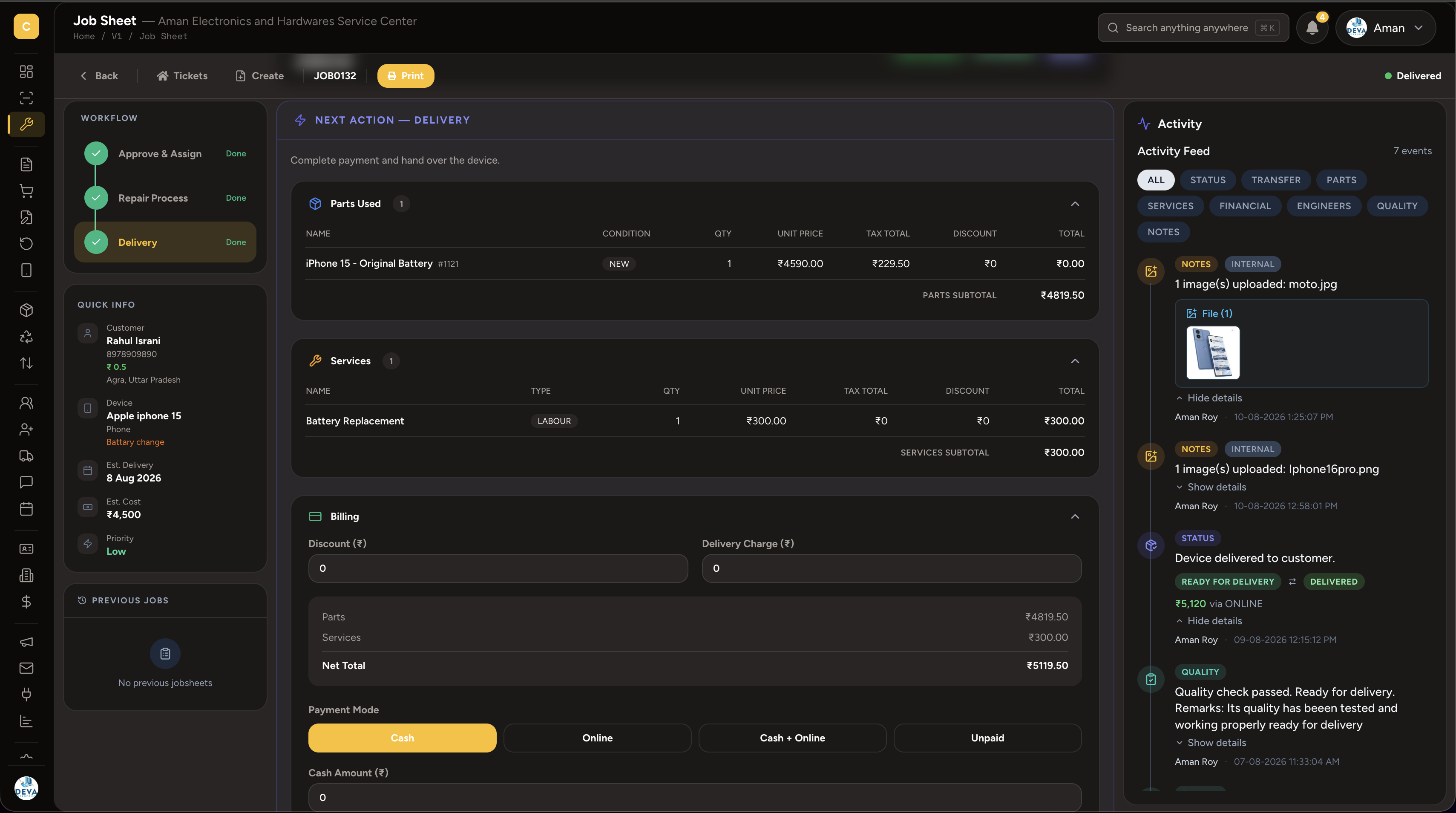Open the phone device icon in sidebar
The image size is (1456, 813).
click(26, 270)
